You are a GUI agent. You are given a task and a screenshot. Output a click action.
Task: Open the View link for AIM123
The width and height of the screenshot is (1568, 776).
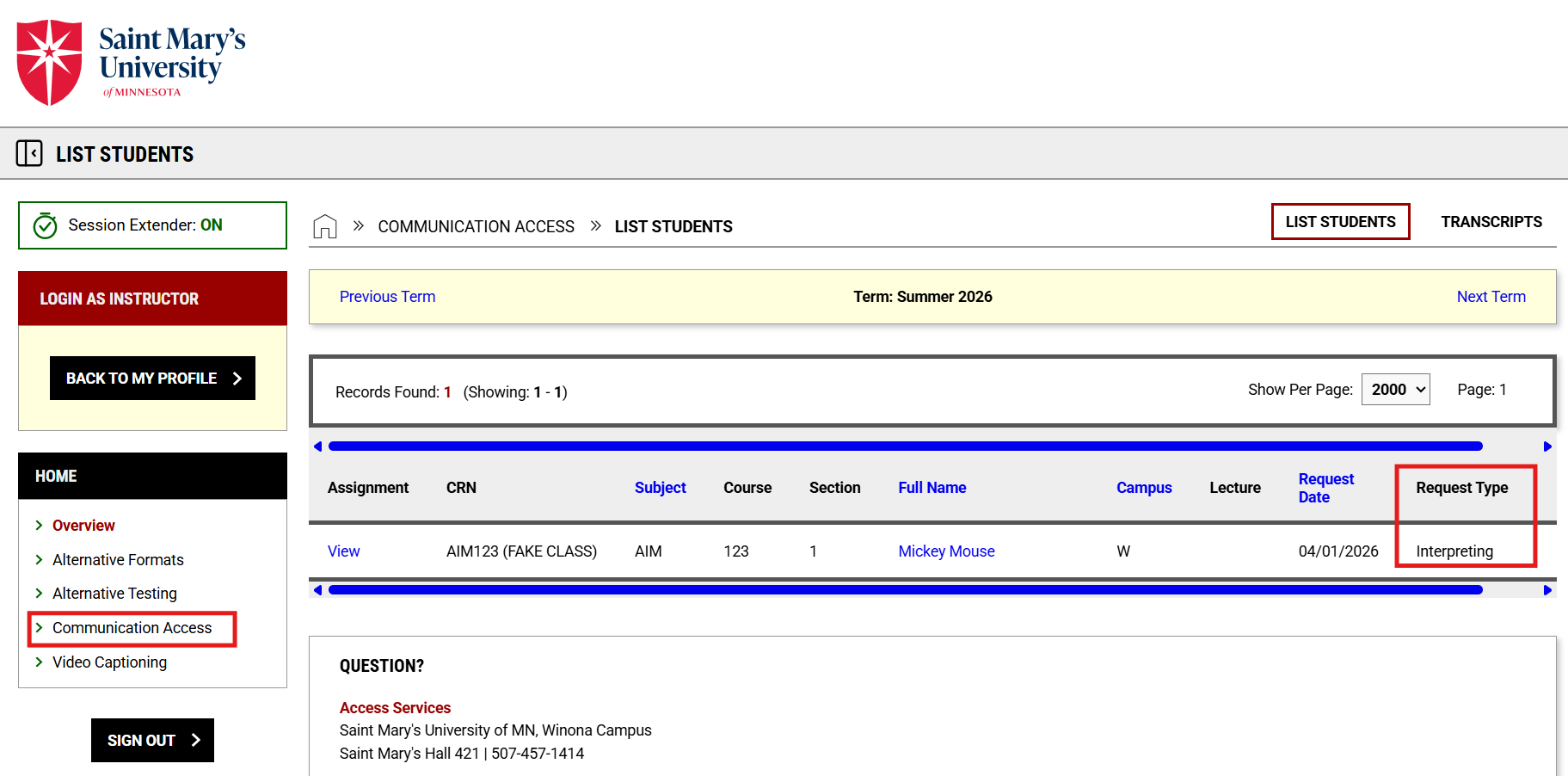[343, 551]
